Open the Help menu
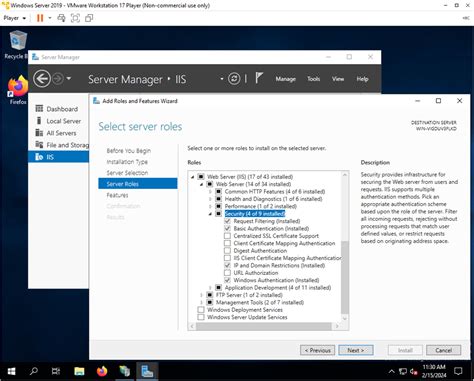The image size is (474, 381). click(x=362, y=79)
